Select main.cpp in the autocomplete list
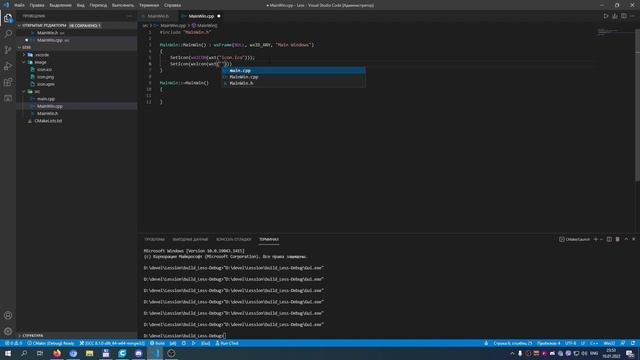The width and height of the screenshot is (640, 360). pos(293,71)
